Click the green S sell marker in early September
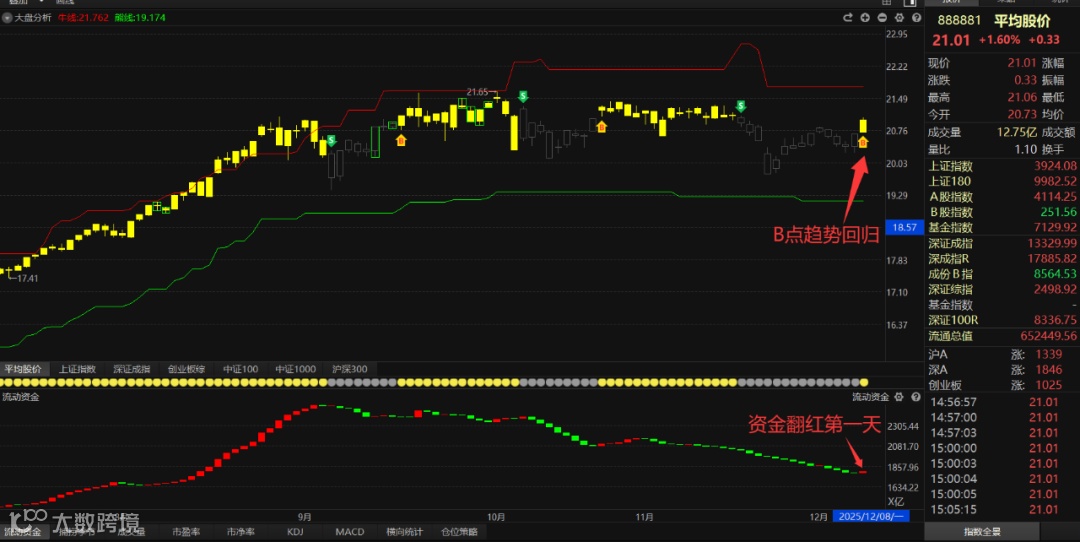Viewport: 1080px width, 542px height. click(x=331, y=140)
